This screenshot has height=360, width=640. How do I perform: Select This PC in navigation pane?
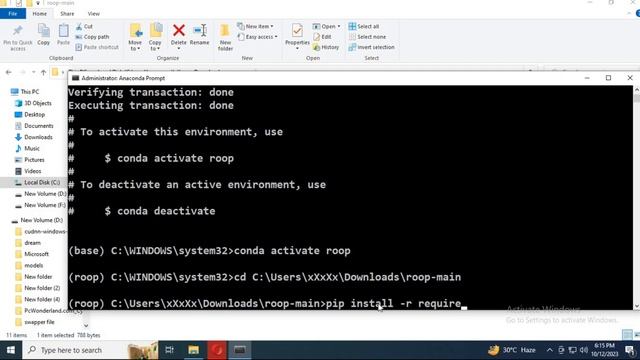25,92
